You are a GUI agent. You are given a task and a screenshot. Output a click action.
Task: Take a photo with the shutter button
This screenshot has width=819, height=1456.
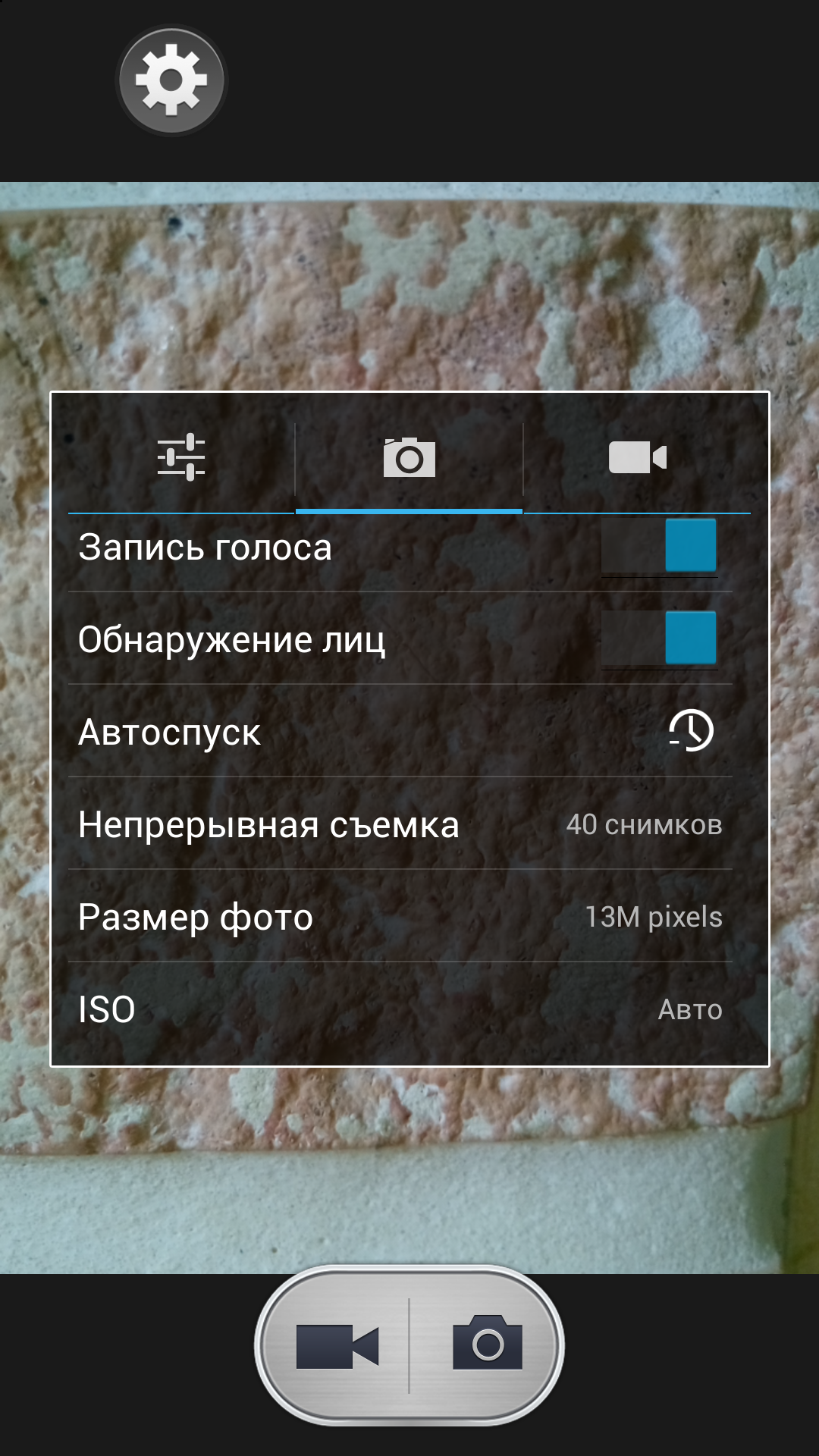(488, 1343)
